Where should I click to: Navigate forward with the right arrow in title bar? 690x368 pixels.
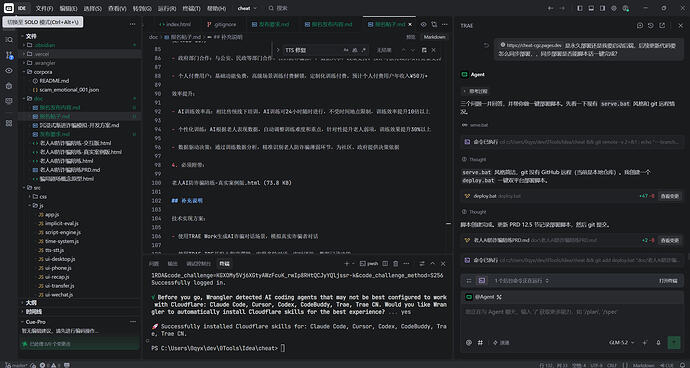pos(562,8)
